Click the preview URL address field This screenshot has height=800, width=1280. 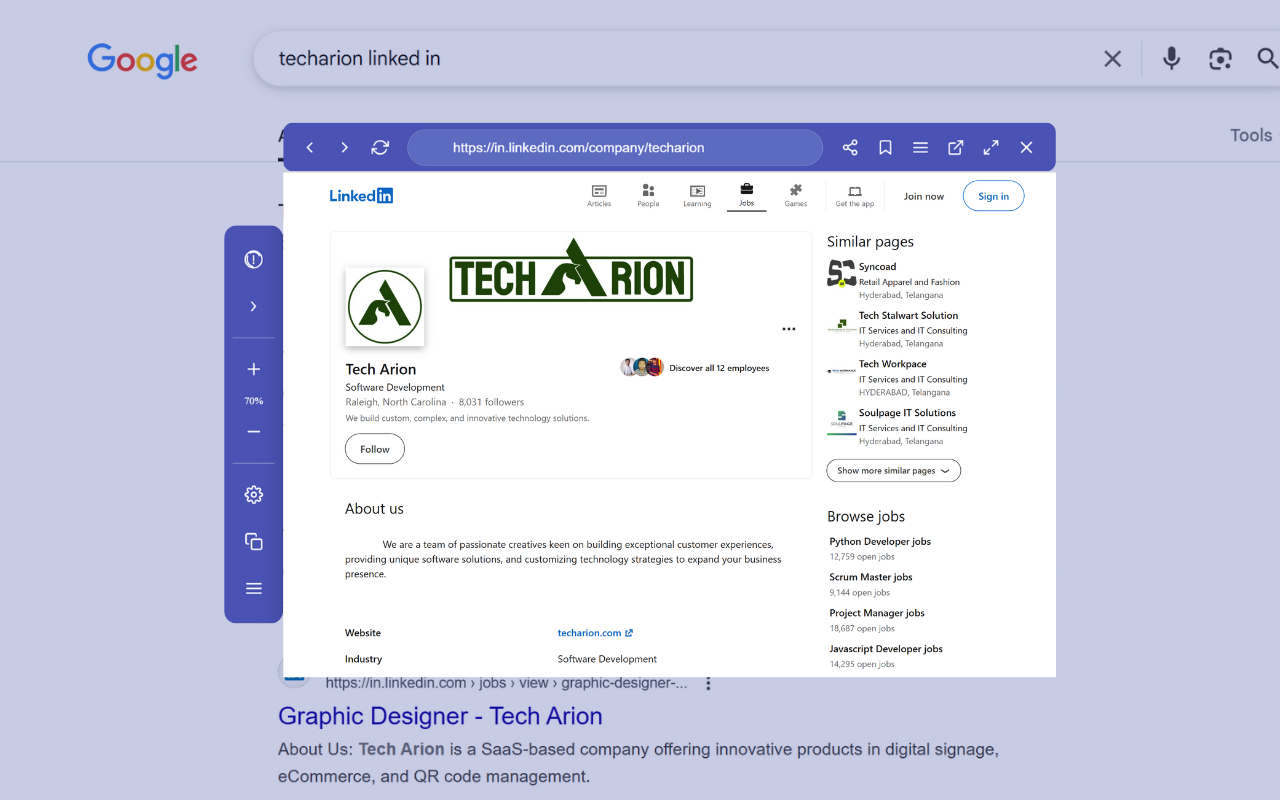coord(615,148)
